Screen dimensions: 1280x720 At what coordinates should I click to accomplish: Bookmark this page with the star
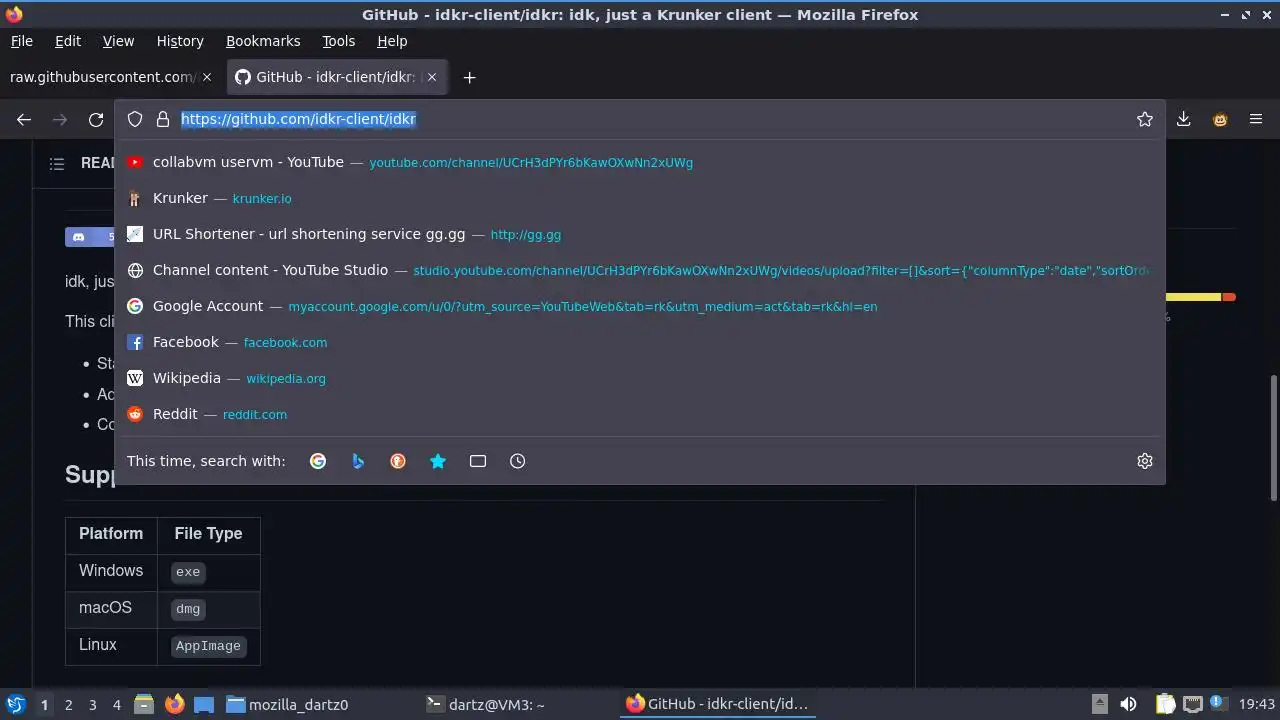point(1145,119)
